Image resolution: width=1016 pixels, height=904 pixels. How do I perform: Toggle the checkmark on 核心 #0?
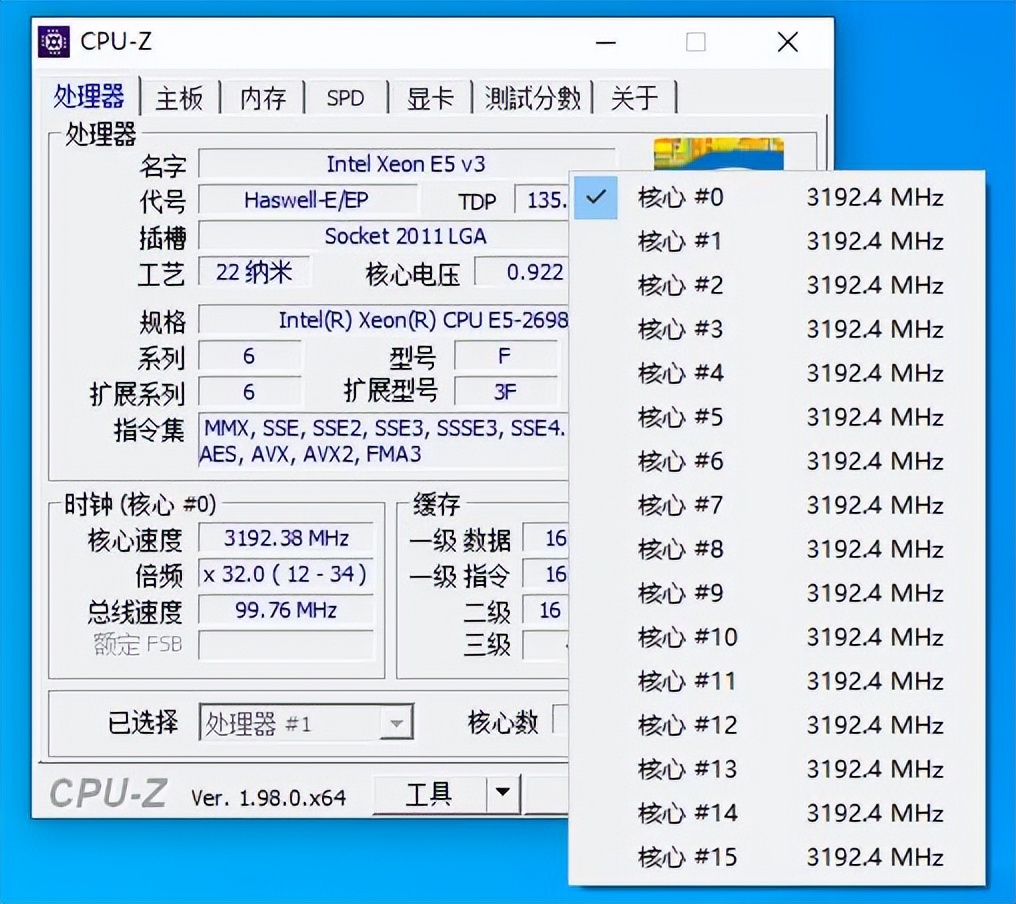point(596,198)
